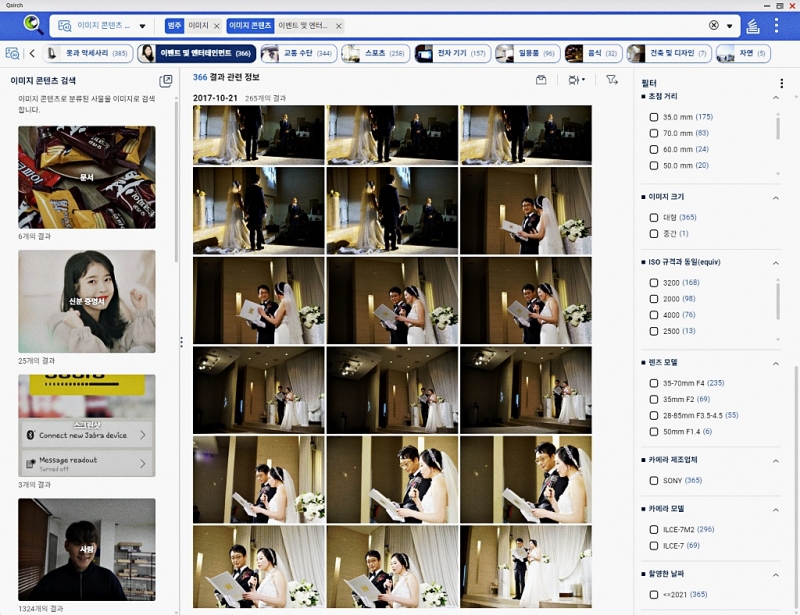Collapse the 렌즈 모델 filter section

tap(776, 362)
